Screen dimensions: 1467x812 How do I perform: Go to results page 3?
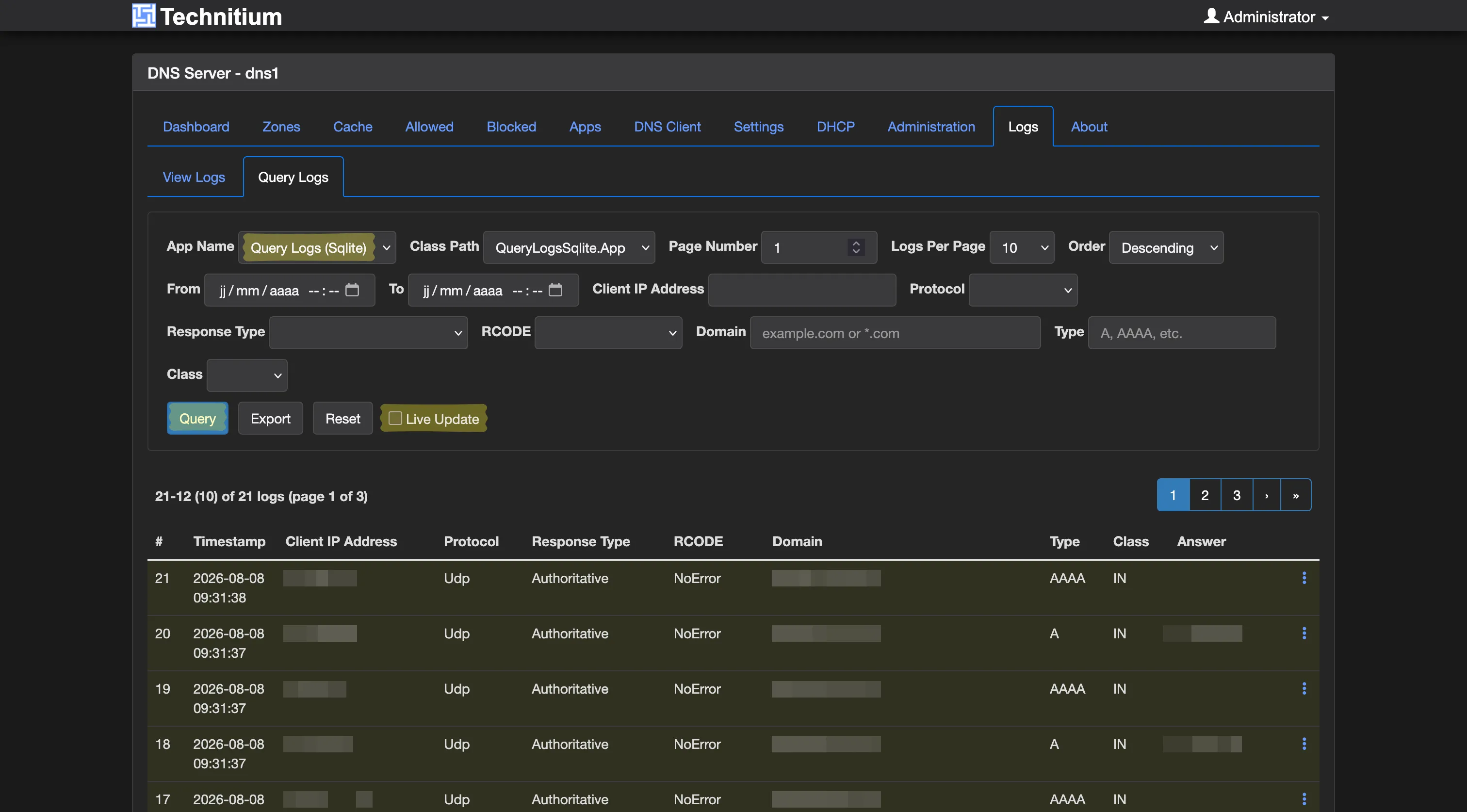(1237, 495)
